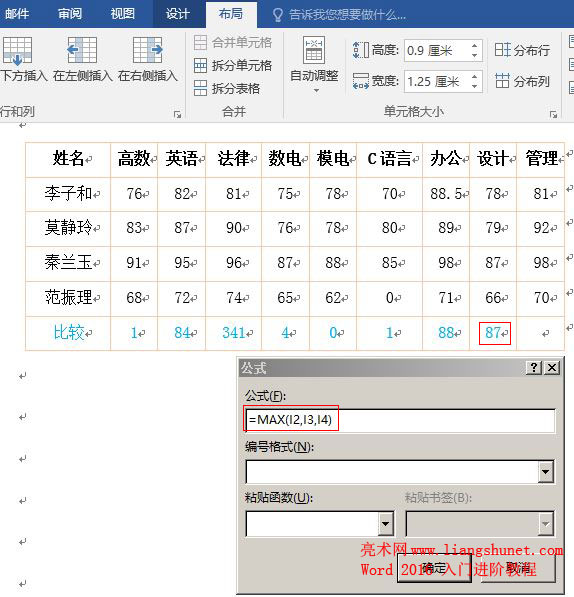Image resolution: width=574 pixels, height=597 pixels.
Task: Click the Insert Left (在左侧插入) icon
Action: pyautogui.click(x=82, y=50)
